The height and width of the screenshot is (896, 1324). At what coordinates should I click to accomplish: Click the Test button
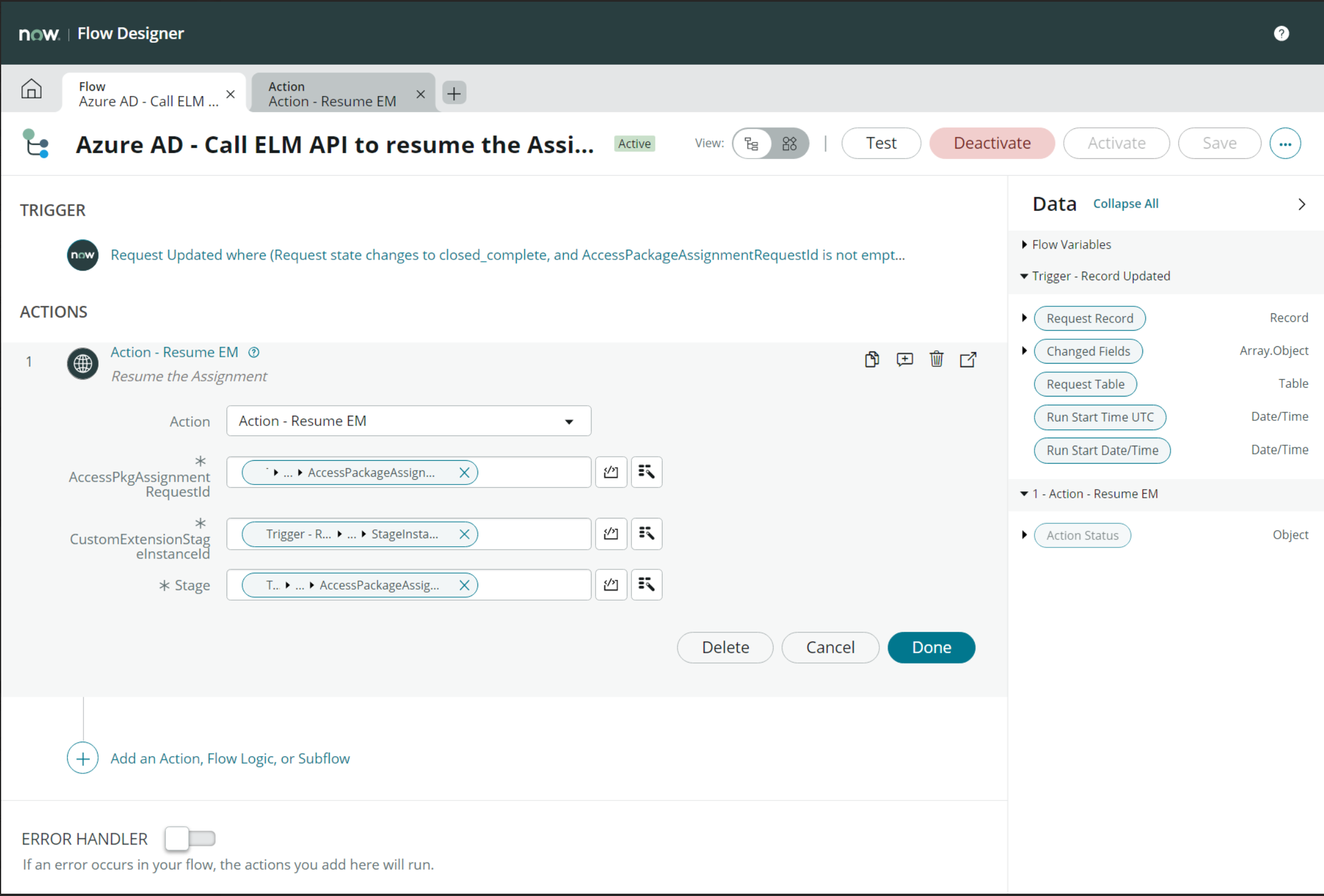click(881, 143)
